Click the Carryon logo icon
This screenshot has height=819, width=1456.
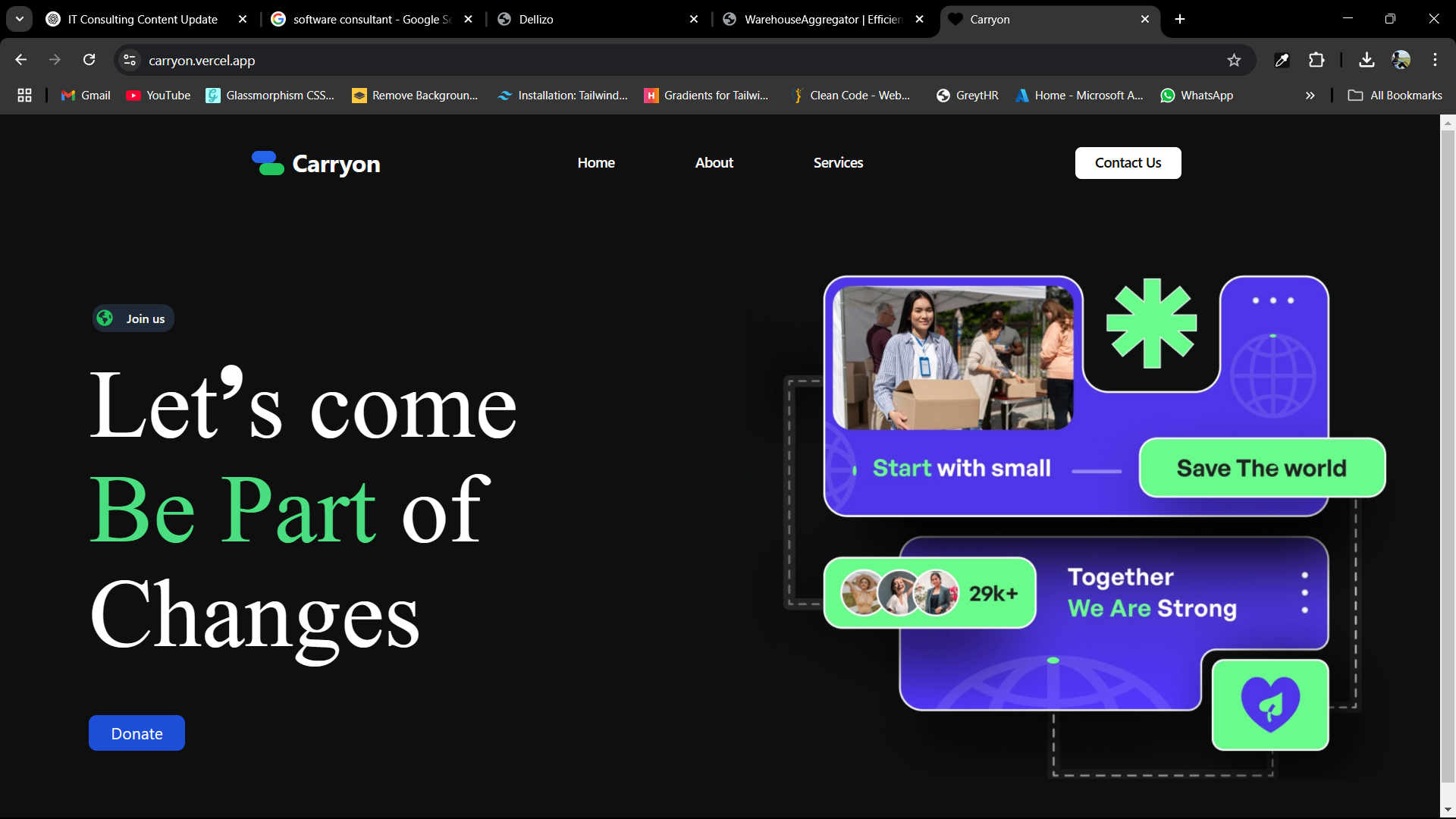point(268,163)
